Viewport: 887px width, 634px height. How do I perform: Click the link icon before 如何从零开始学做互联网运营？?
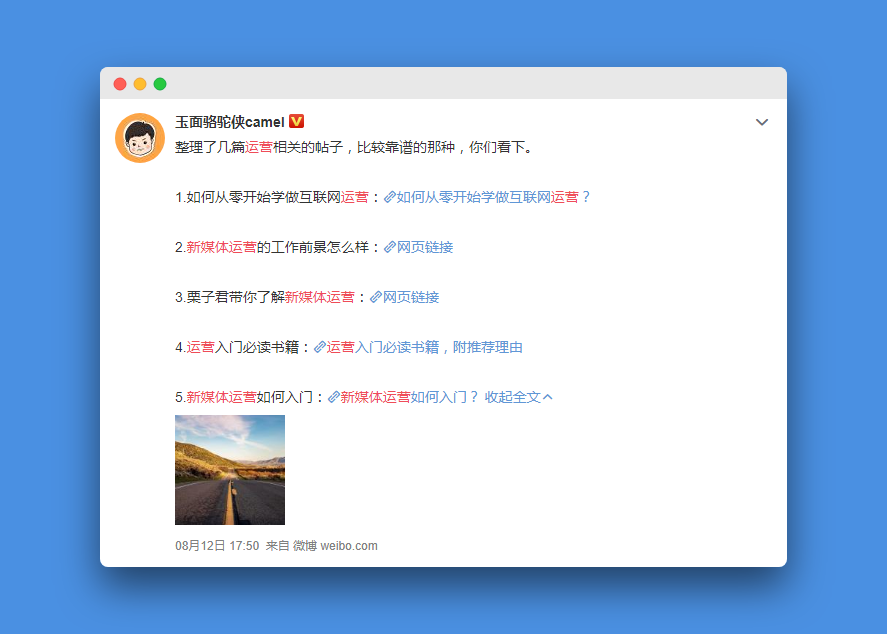pos(390,197)
